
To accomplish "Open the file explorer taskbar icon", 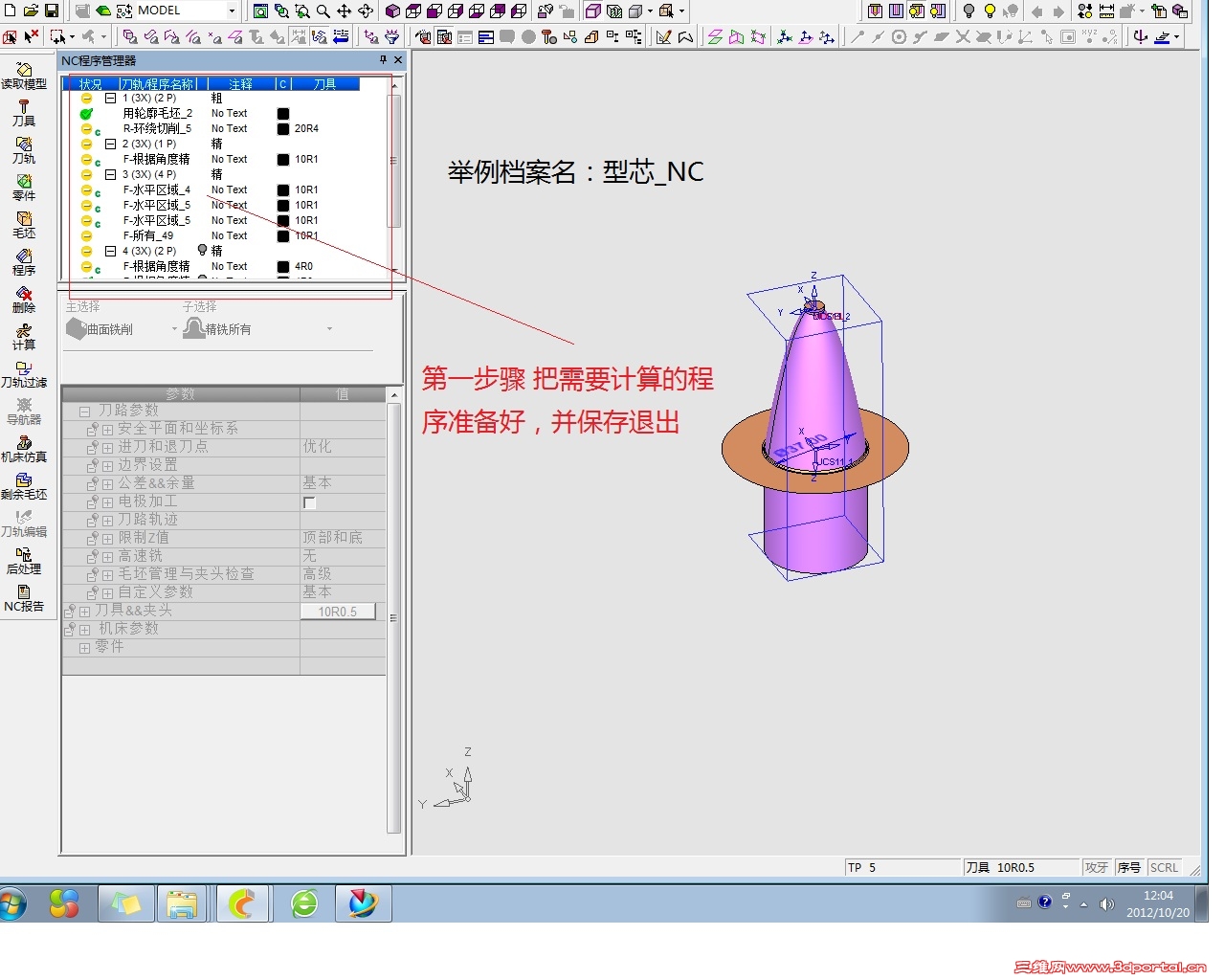I will coord(182,902).
